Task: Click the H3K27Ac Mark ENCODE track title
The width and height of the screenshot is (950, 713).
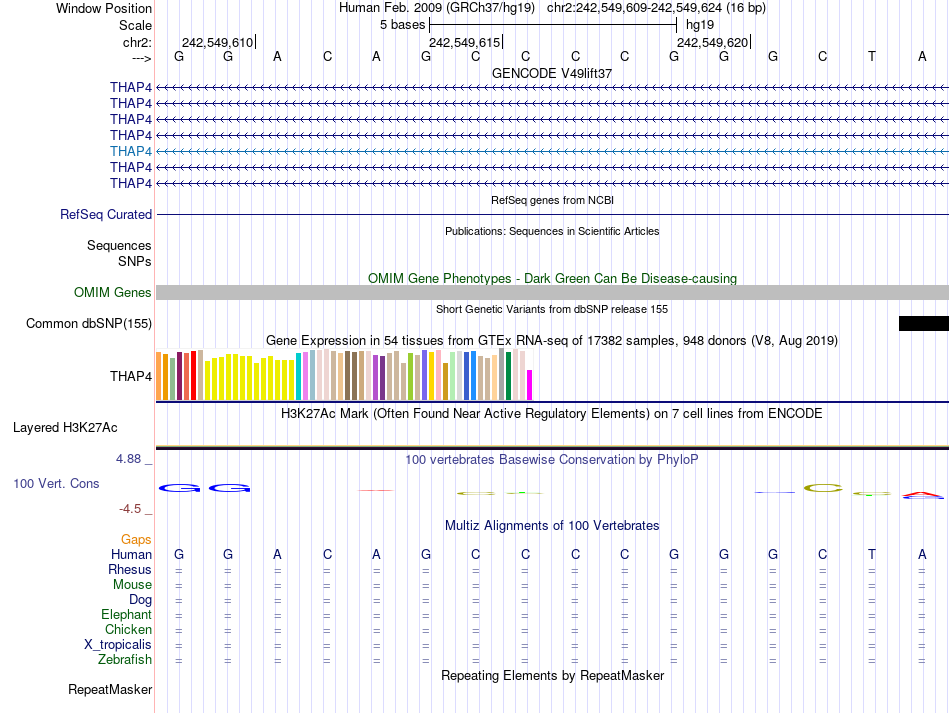Action: 552,414
